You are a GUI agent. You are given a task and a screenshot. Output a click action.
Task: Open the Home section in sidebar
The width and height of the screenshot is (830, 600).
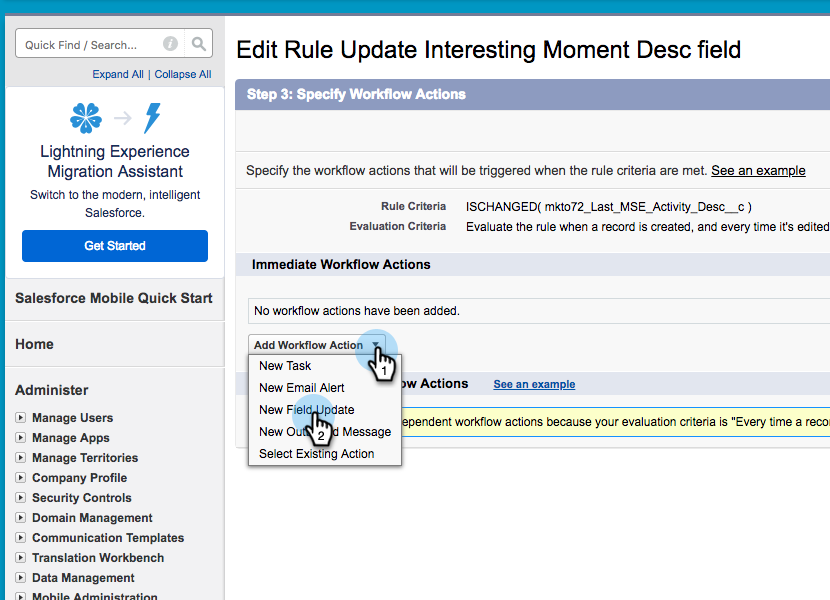[34, 344]
